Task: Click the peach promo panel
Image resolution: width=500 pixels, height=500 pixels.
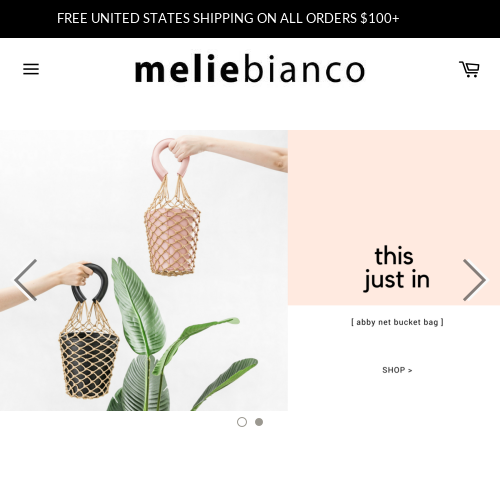Action: [x=394, y=218]
